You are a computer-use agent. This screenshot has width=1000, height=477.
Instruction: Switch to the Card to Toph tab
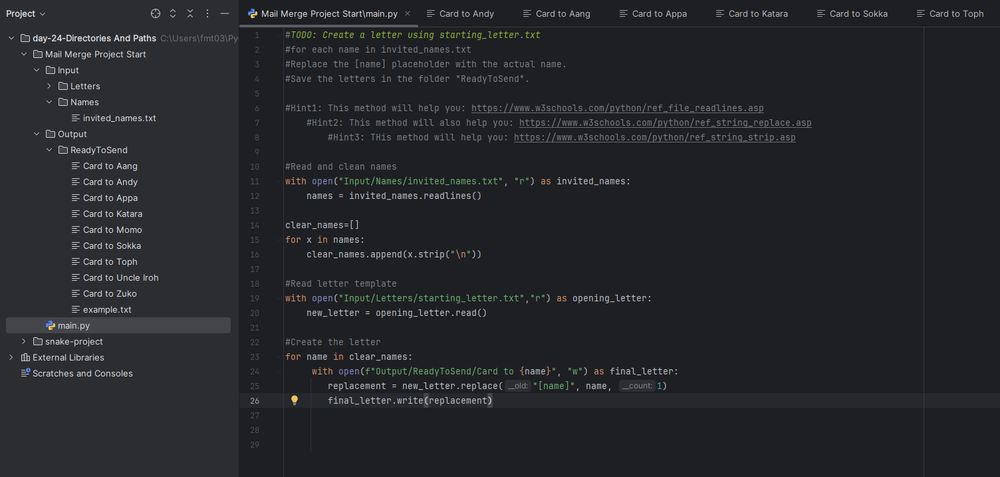point(950,13)
